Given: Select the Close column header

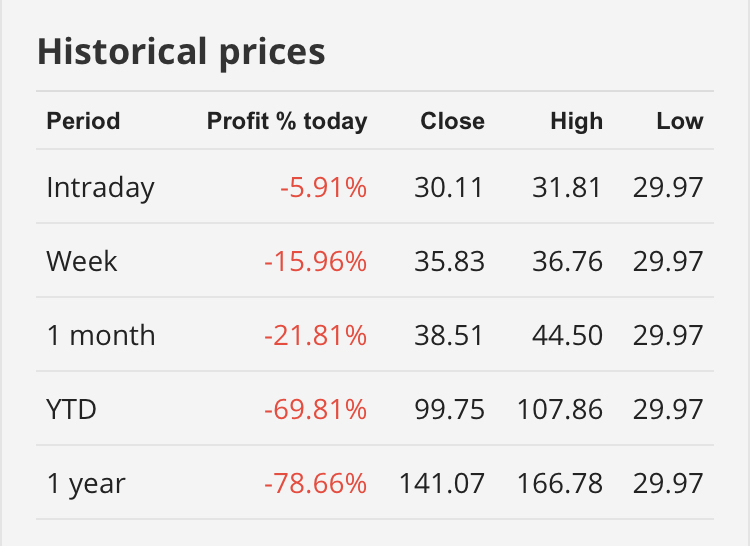Looking at the screenshot, I should pyautogui.click(x=452, y=121).
